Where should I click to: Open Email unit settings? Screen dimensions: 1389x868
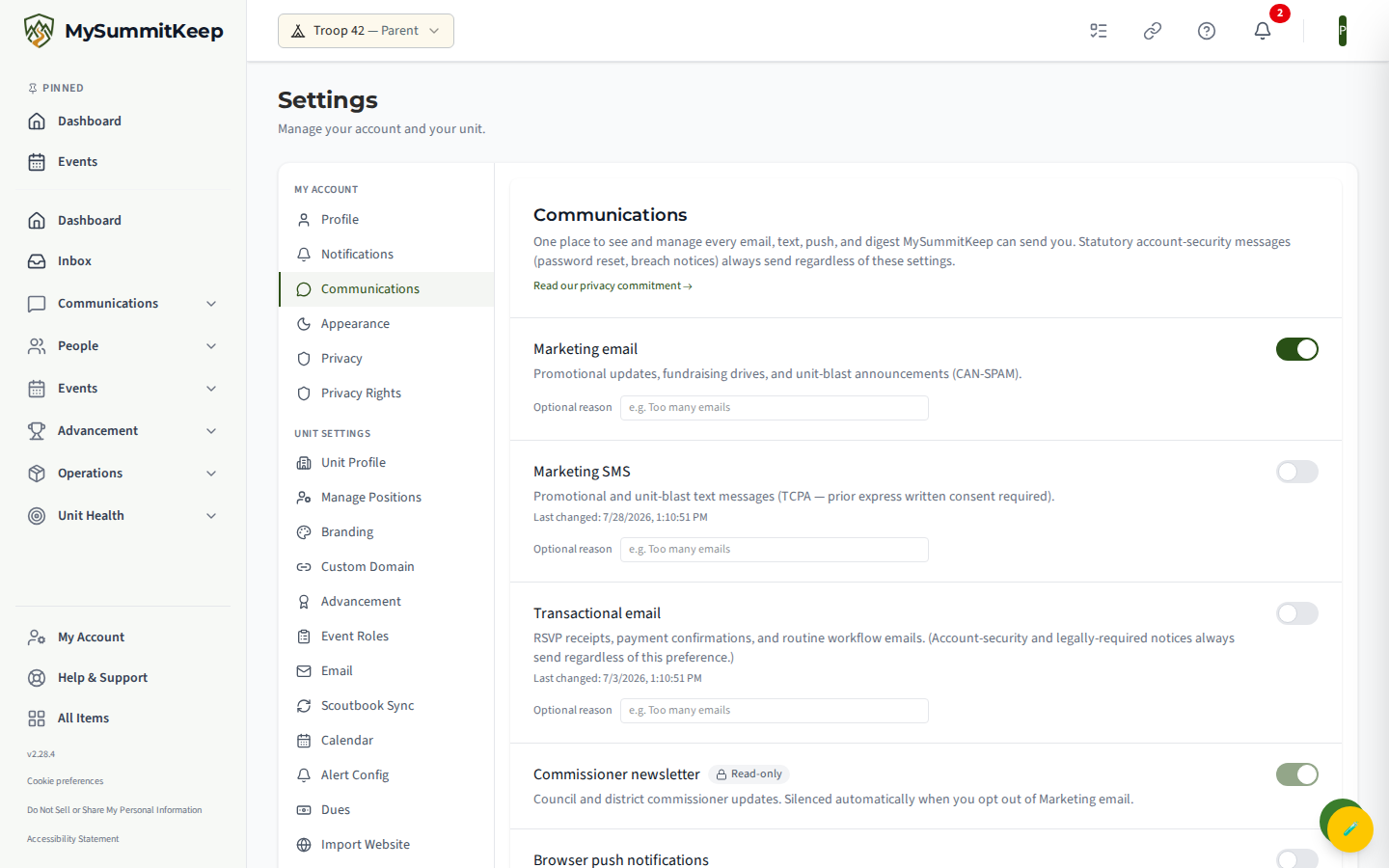387,670
